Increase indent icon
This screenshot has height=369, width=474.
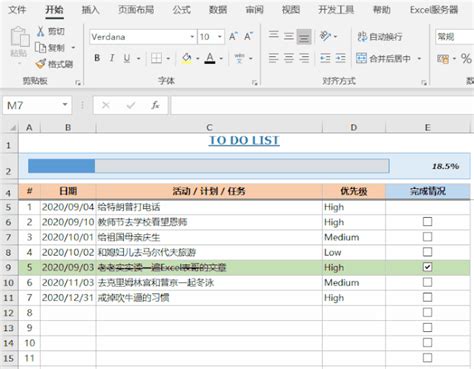340,58
